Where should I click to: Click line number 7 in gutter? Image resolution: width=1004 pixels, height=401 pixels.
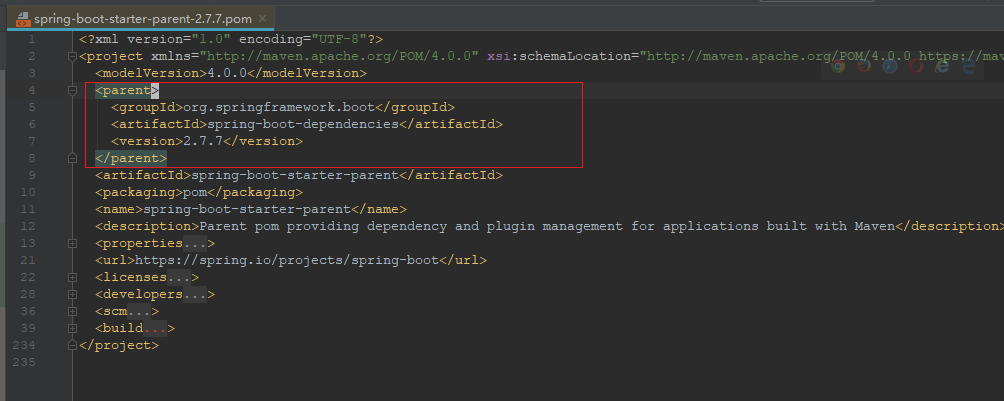pyautogui.click(x=32, y=141)
